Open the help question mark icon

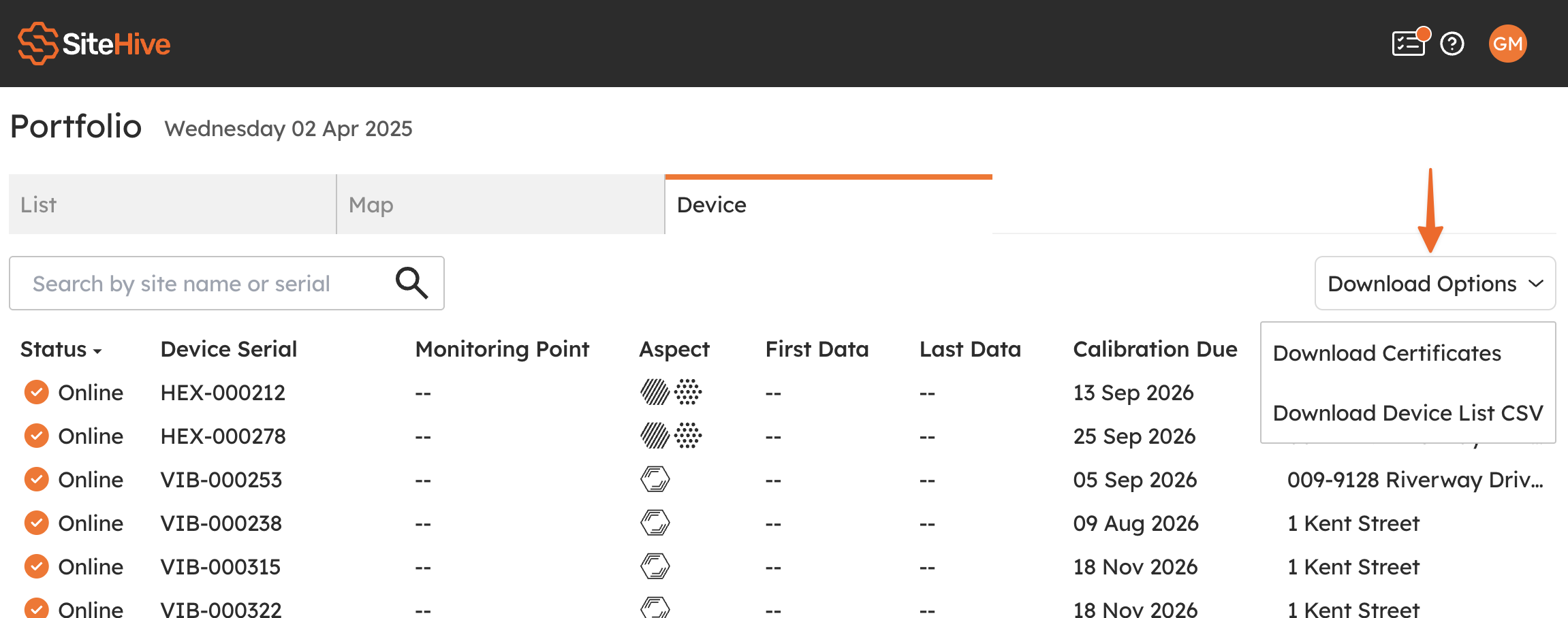pos(1452,44)
